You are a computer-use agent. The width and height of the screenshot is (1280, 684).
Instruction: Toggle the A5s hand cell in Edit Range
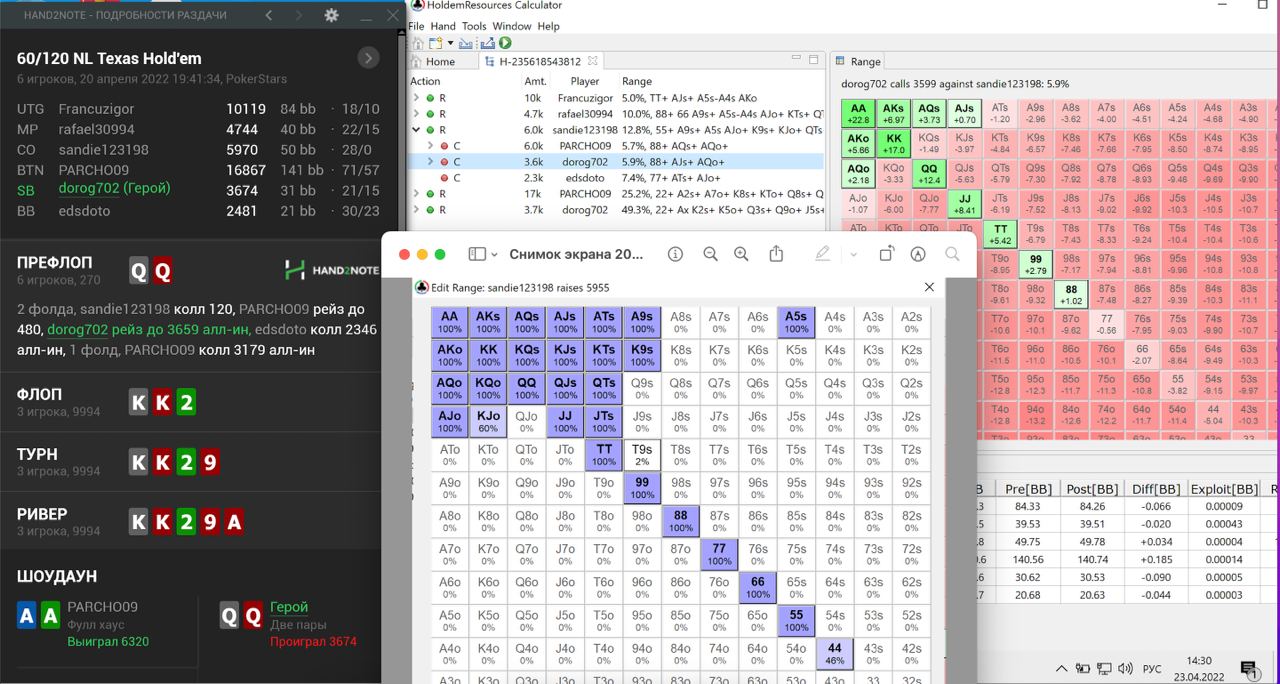pos(796,322)
